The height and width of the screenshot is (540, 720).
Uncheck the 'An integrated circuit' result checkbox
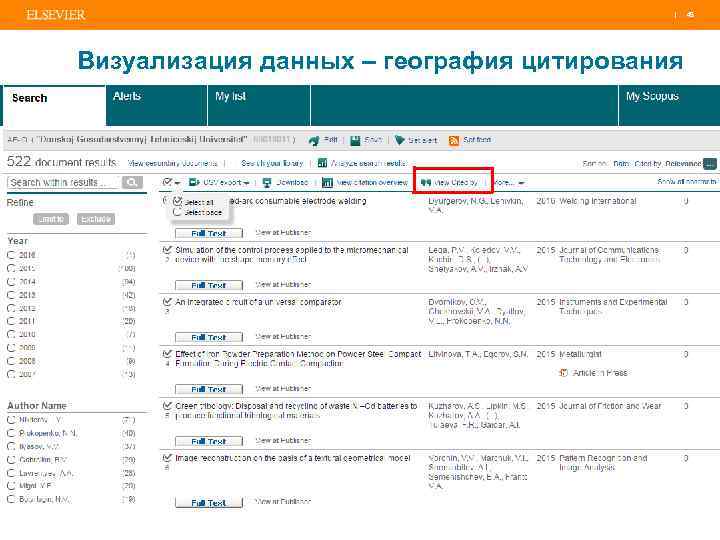pyautogui.click(x=167, y=302)
